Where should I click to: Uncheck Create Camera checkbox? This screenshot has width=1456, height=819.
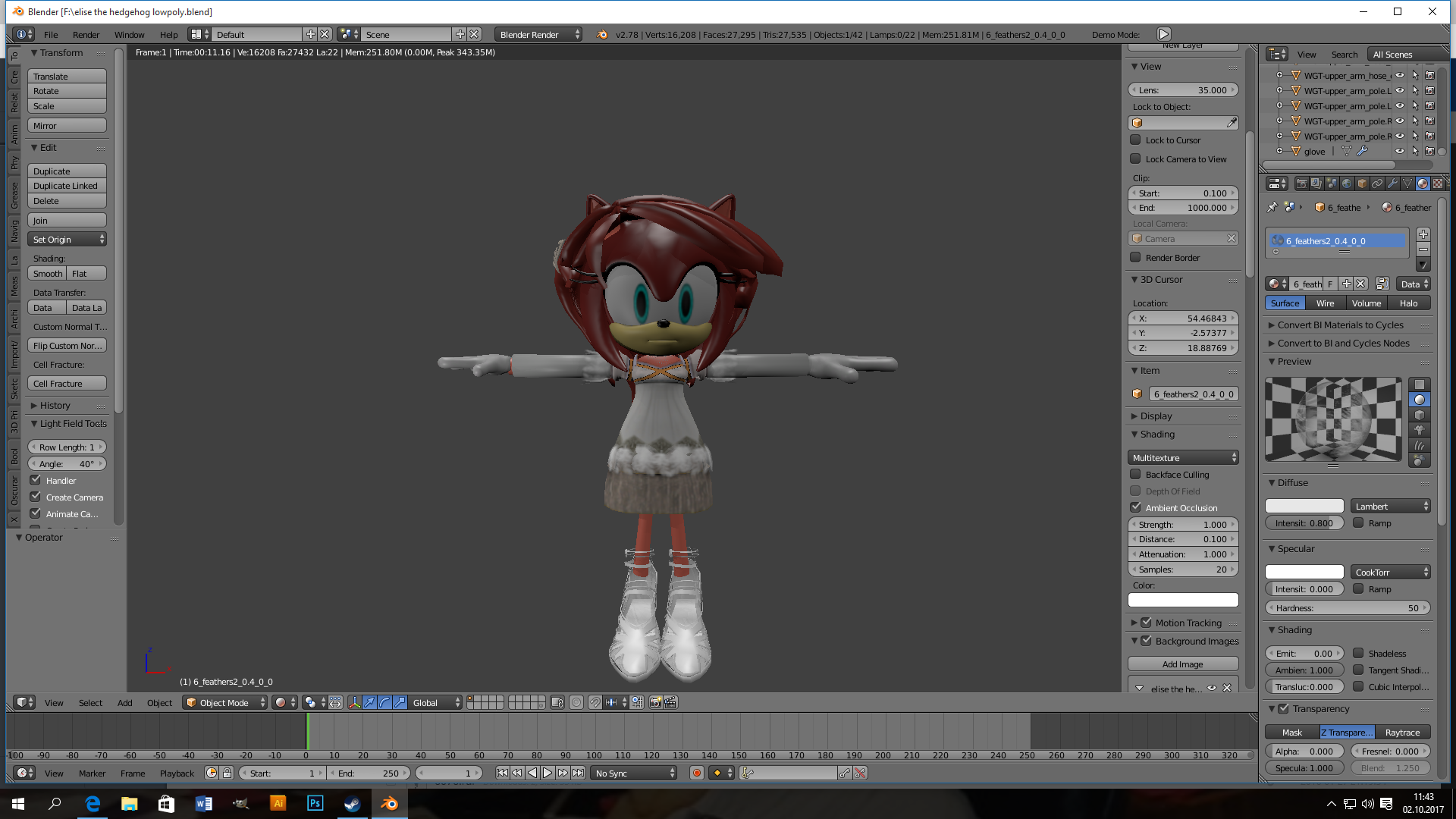coord(36,497)
